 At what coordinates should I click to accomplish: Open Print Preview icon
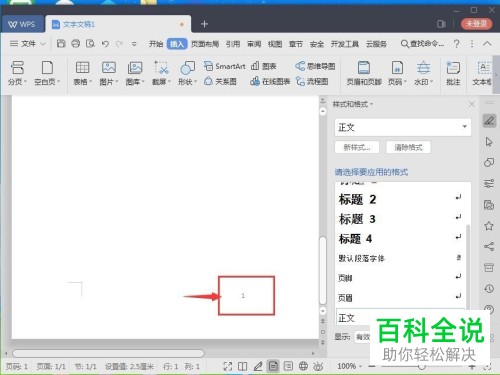pos(90,43)
